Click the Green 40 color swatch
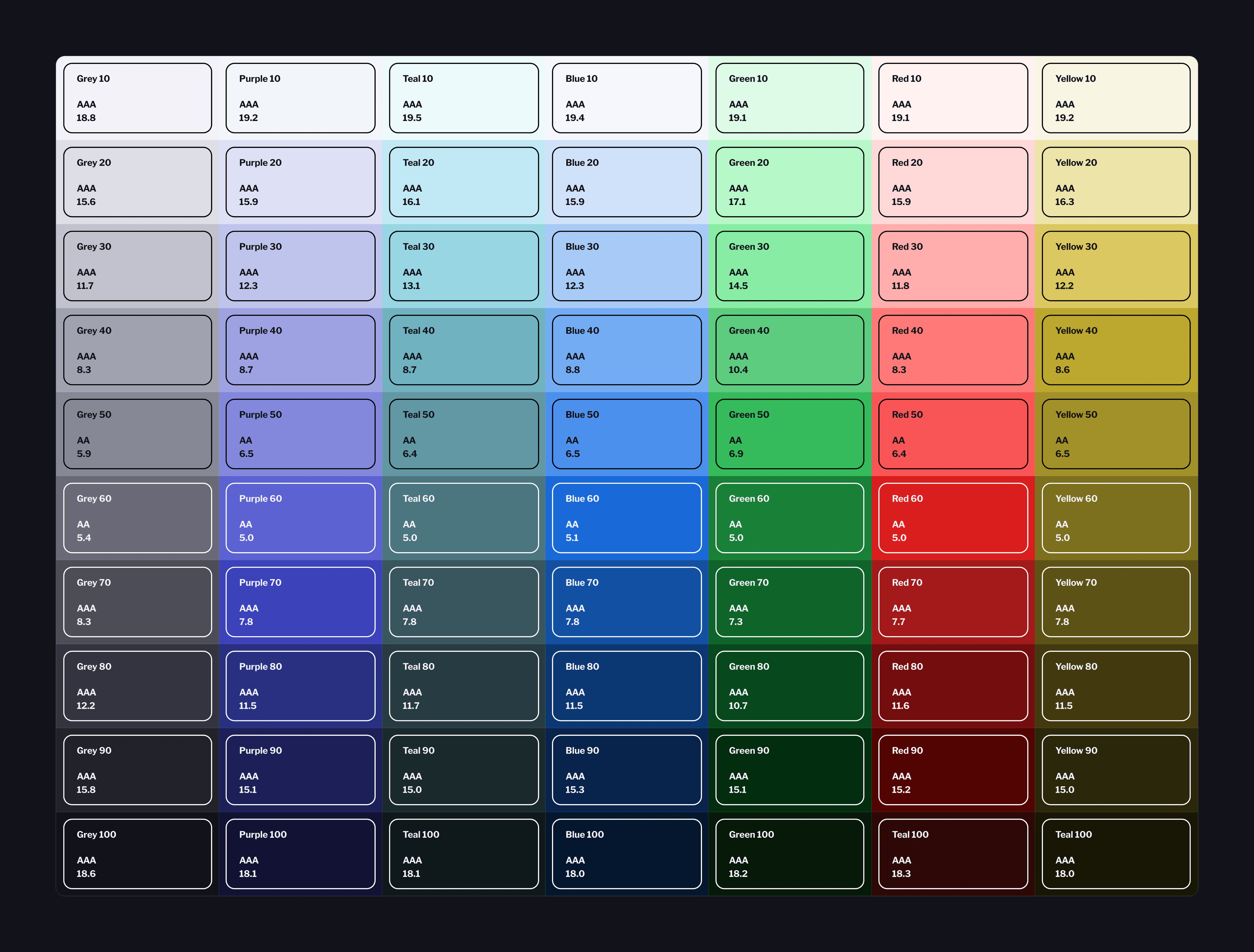 click(x=790, y=350)
